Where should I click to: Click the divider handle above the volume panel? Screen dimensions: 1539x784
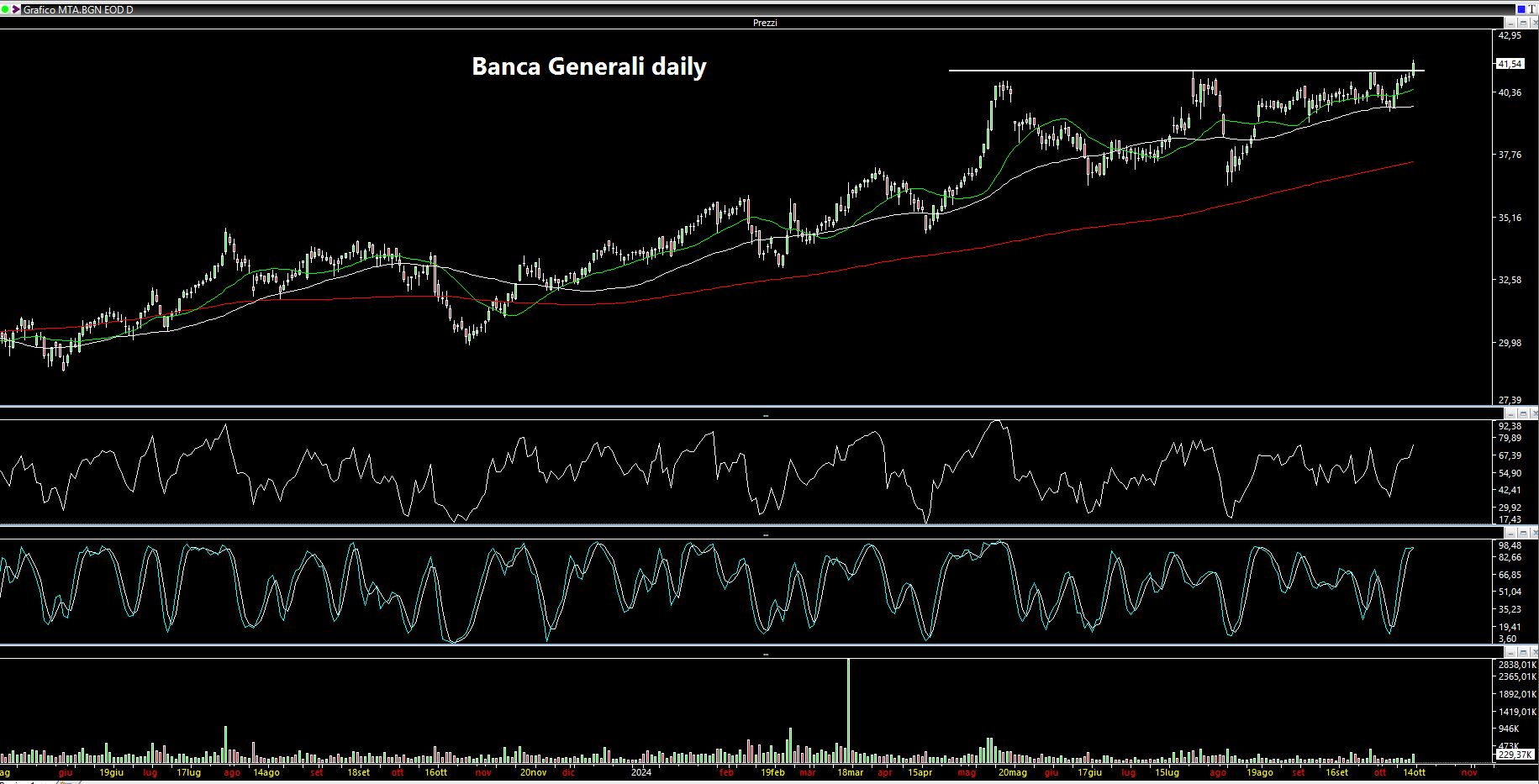coord(765,653)
